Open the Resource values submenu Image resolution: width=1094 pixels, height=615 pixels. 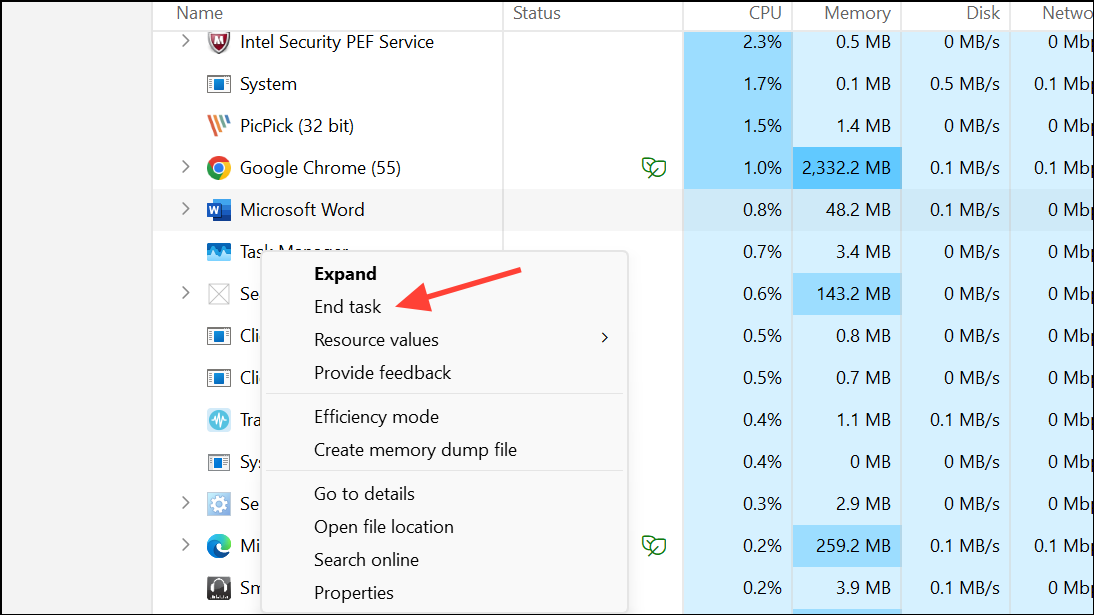376,339
